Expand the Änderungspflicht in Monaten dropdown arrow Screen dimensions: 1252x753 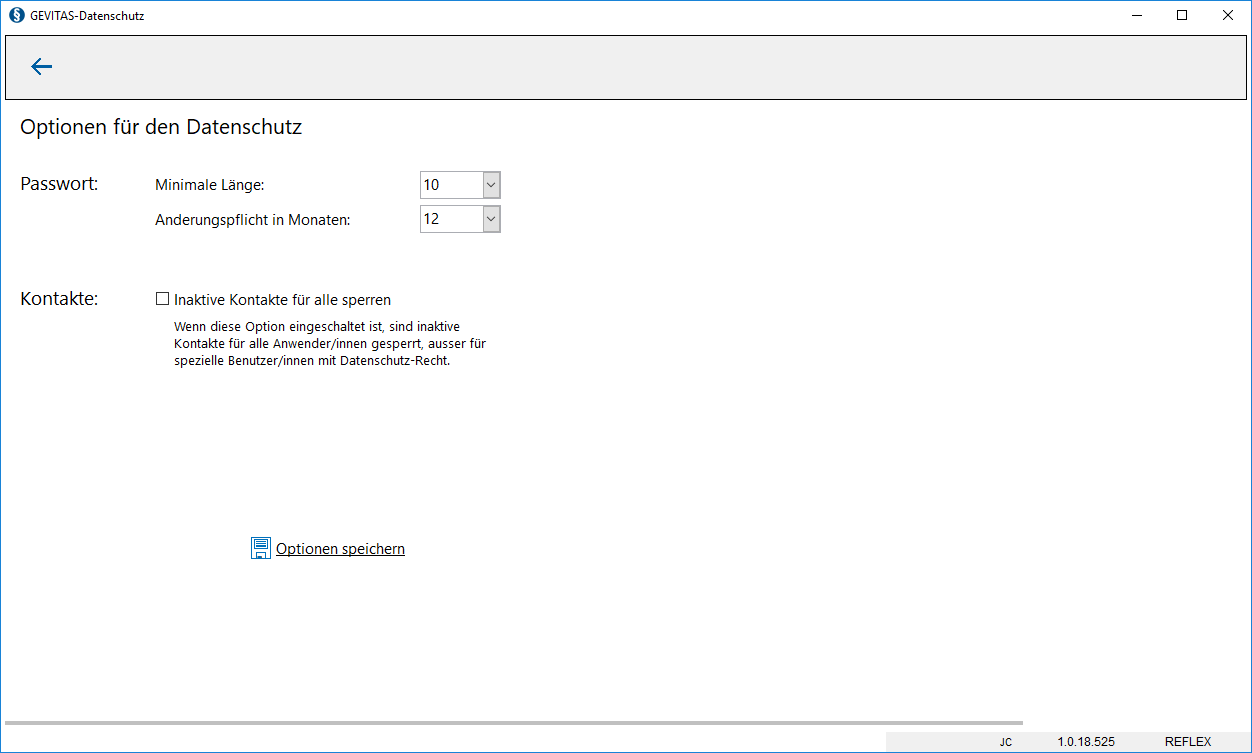[491, 219]
